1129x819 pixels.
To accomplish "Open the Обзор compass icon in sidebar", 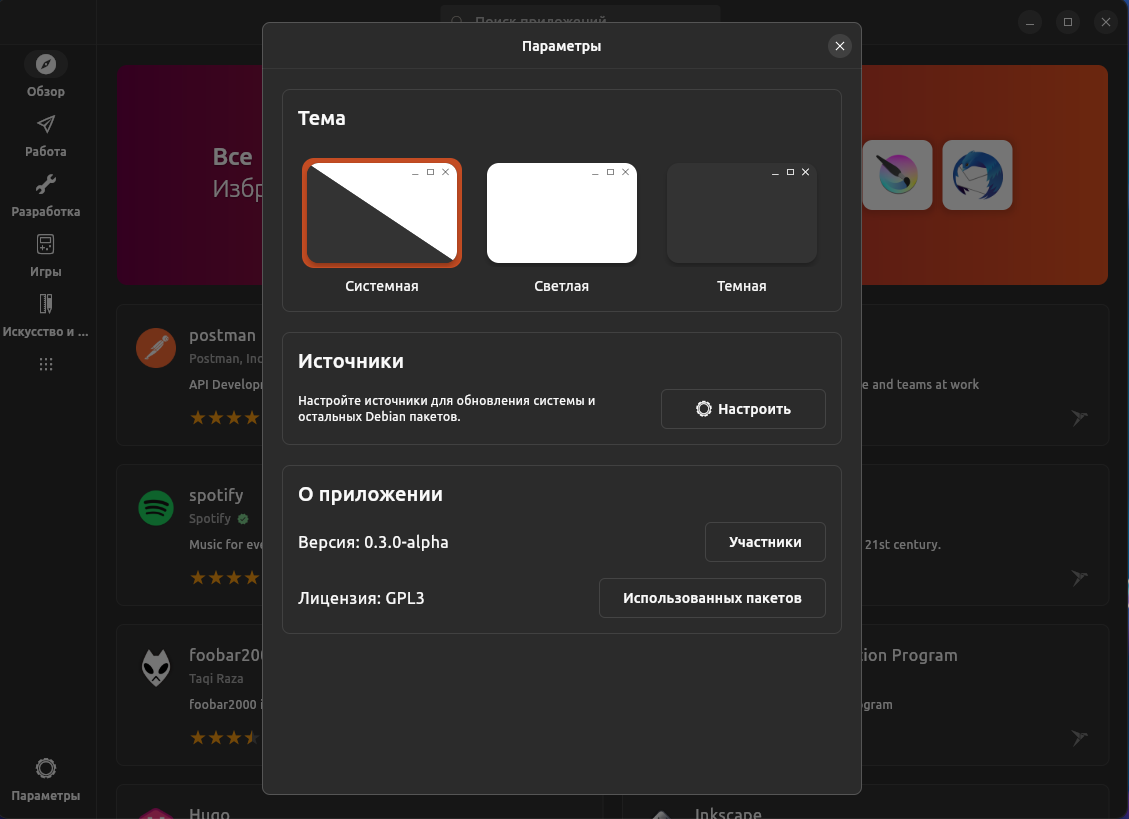I will [45, 64].
